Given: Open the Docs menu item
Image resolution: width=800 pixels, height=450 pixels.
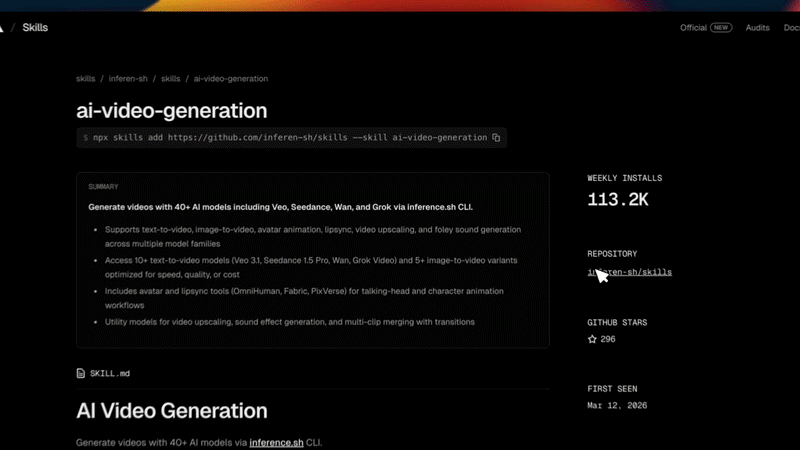Looking at the screenshot, I should 792,28.
